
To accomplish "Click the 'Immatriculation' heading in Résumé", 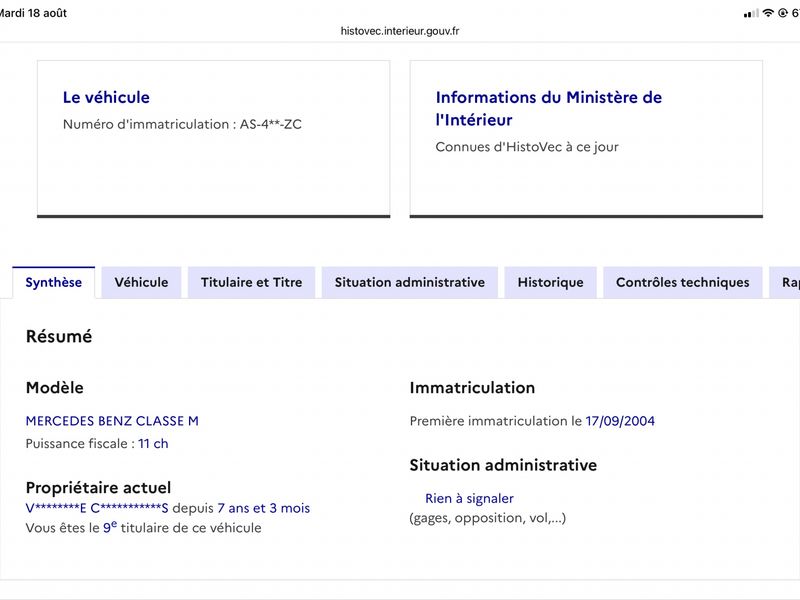I will (x=472, y=388).
